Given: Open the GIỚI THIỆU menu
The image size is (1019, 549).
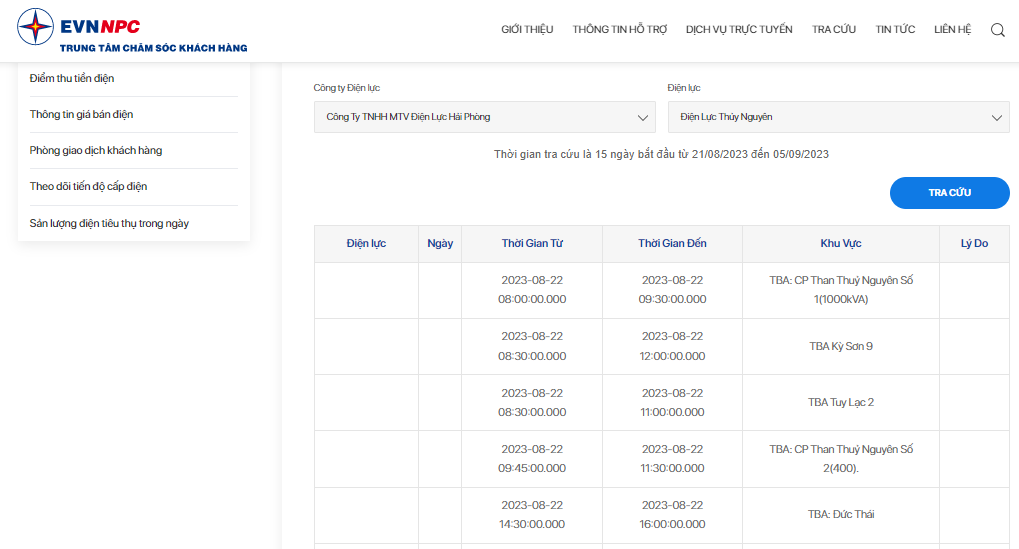Looking at the screenshot, I should tap(527, 29).
